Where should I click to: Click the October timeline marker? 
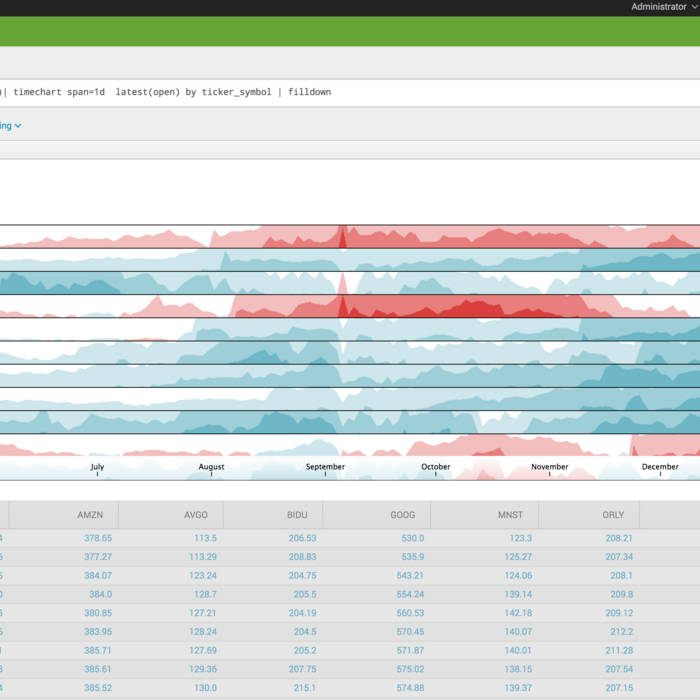point(436,467)
